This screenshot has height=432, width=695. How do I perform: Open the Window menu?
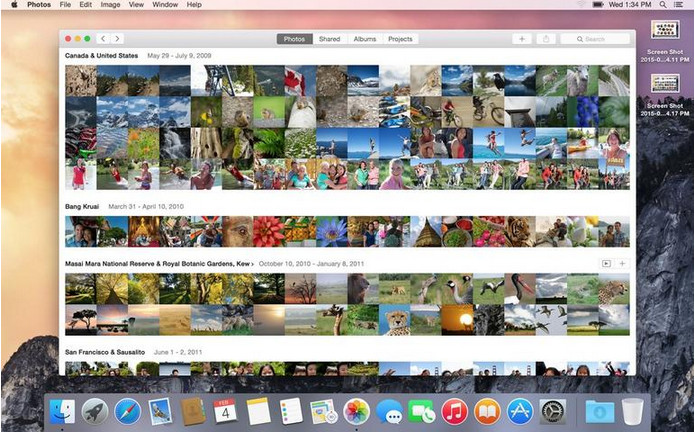pyautogui.click(x=165, y=4)
